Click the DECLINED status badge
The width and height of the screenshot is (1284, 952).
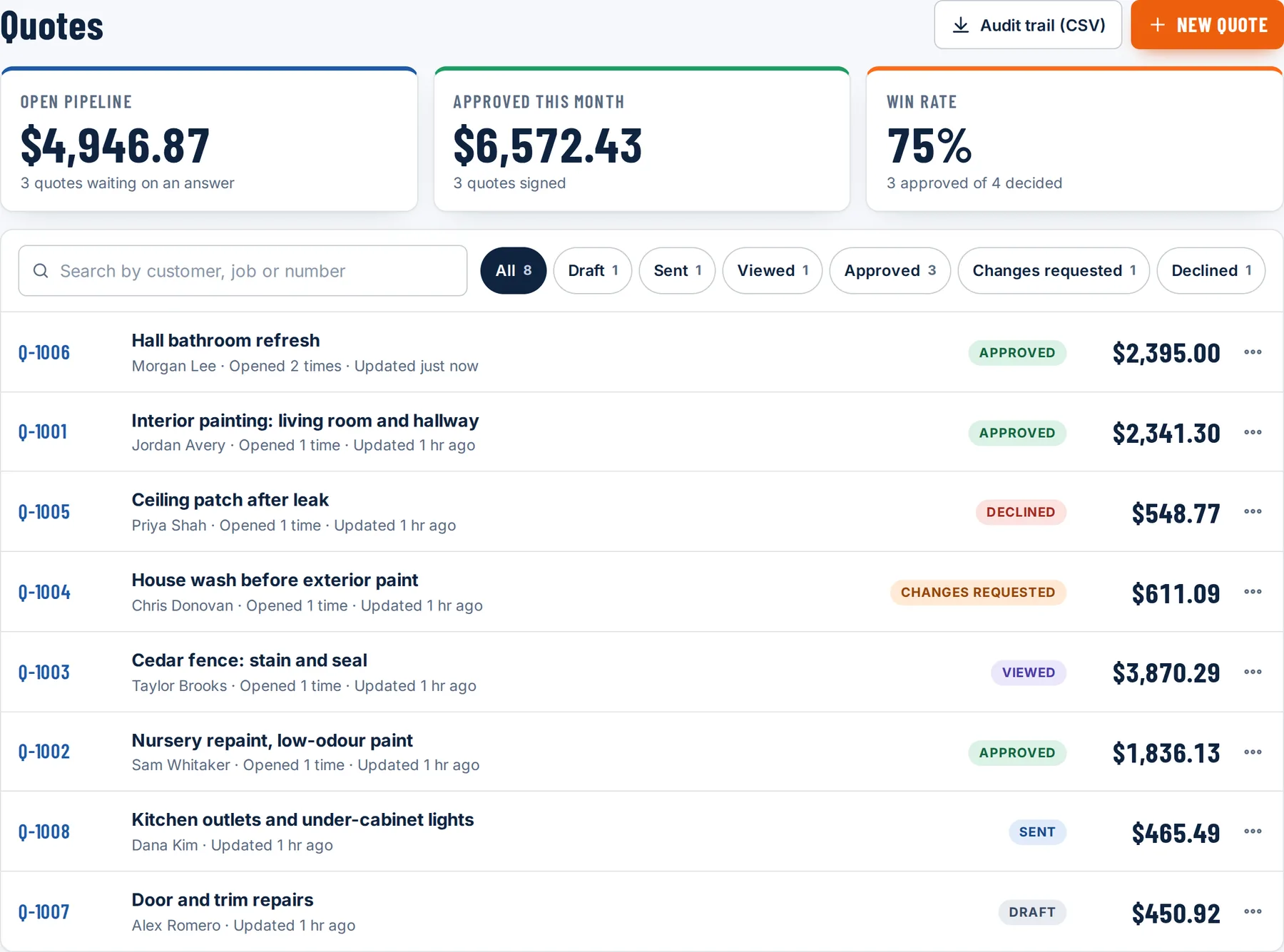1021,512
